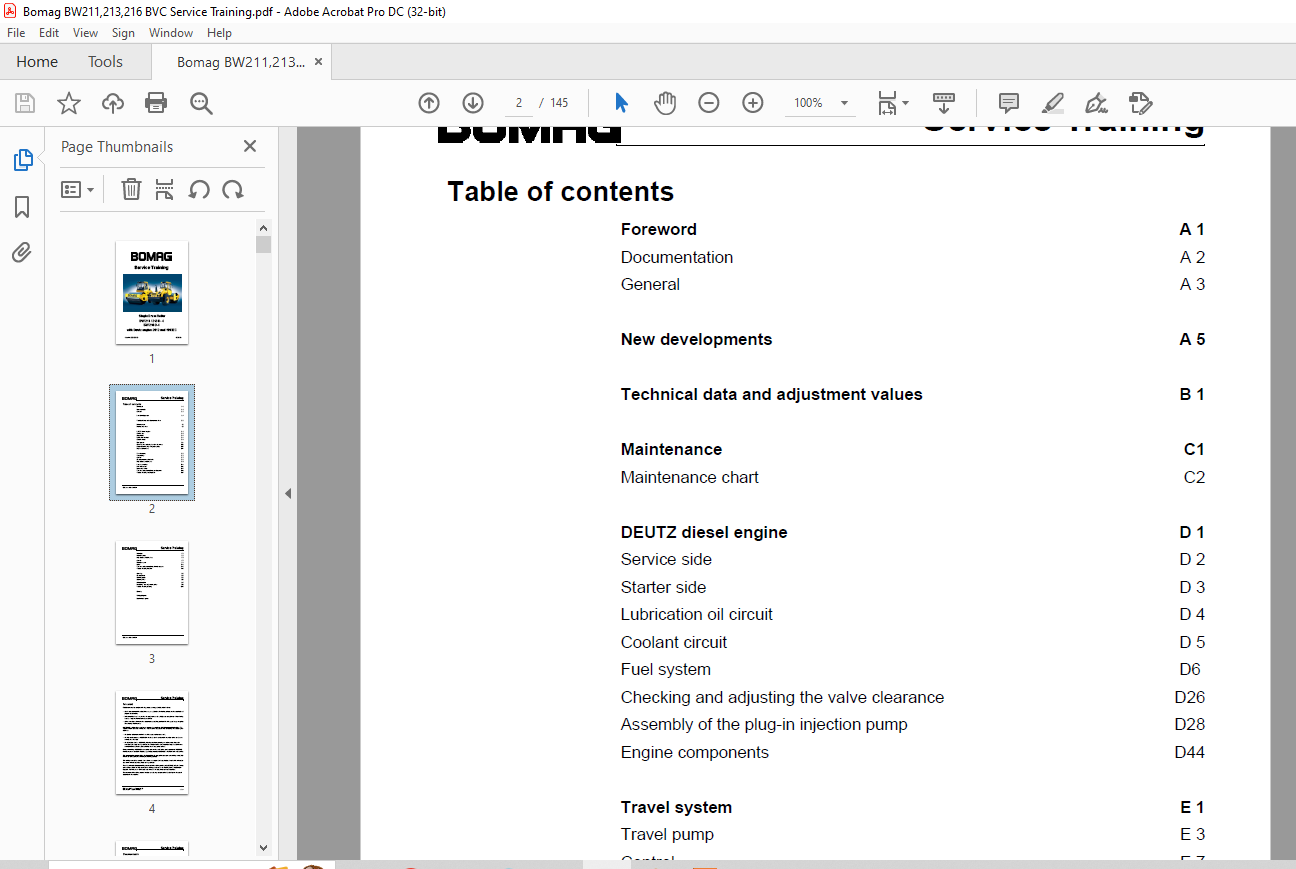This screenshot has height=869, width=1296.
Task: Click the Table of contents heading
Action: [x=561, y=192]
